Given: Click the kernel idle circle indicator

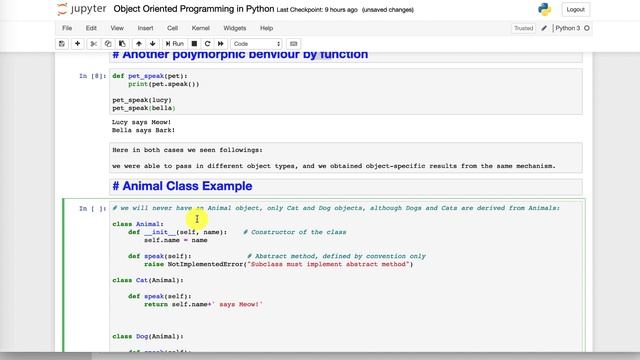Looking at the screenshot, I should [587, 28].
